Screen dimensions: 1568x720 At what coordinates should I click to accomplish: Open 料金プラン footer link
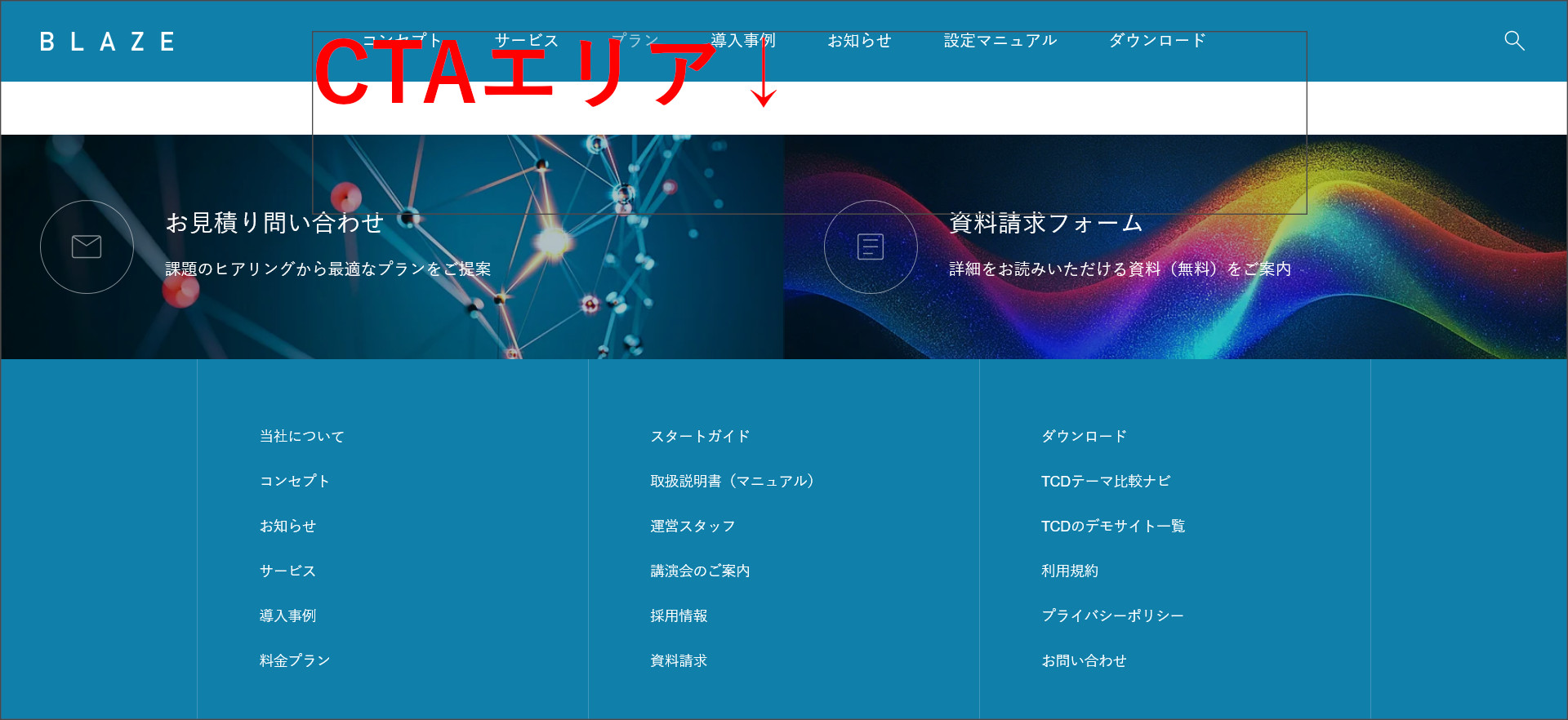tap(295, 661)
